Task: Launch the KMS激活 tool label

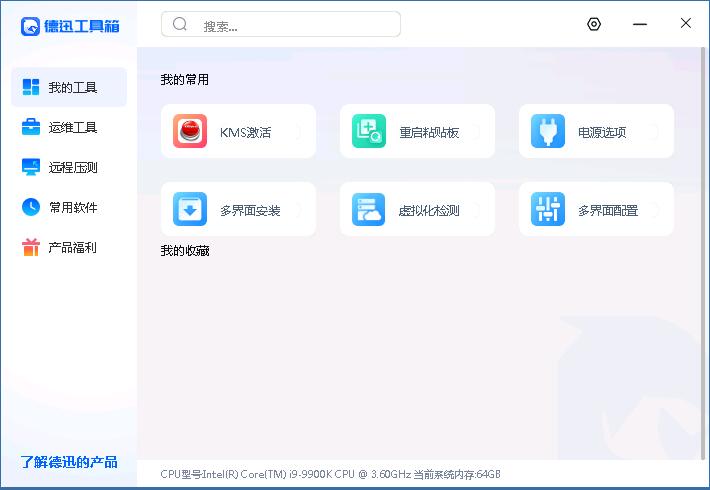Action: click(245, 132)
